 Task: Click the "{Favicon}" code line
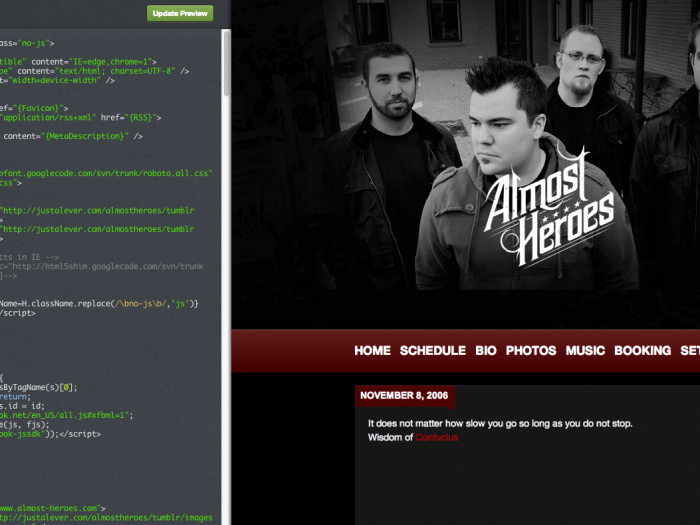pyautogui.click(x=34, y=108)
